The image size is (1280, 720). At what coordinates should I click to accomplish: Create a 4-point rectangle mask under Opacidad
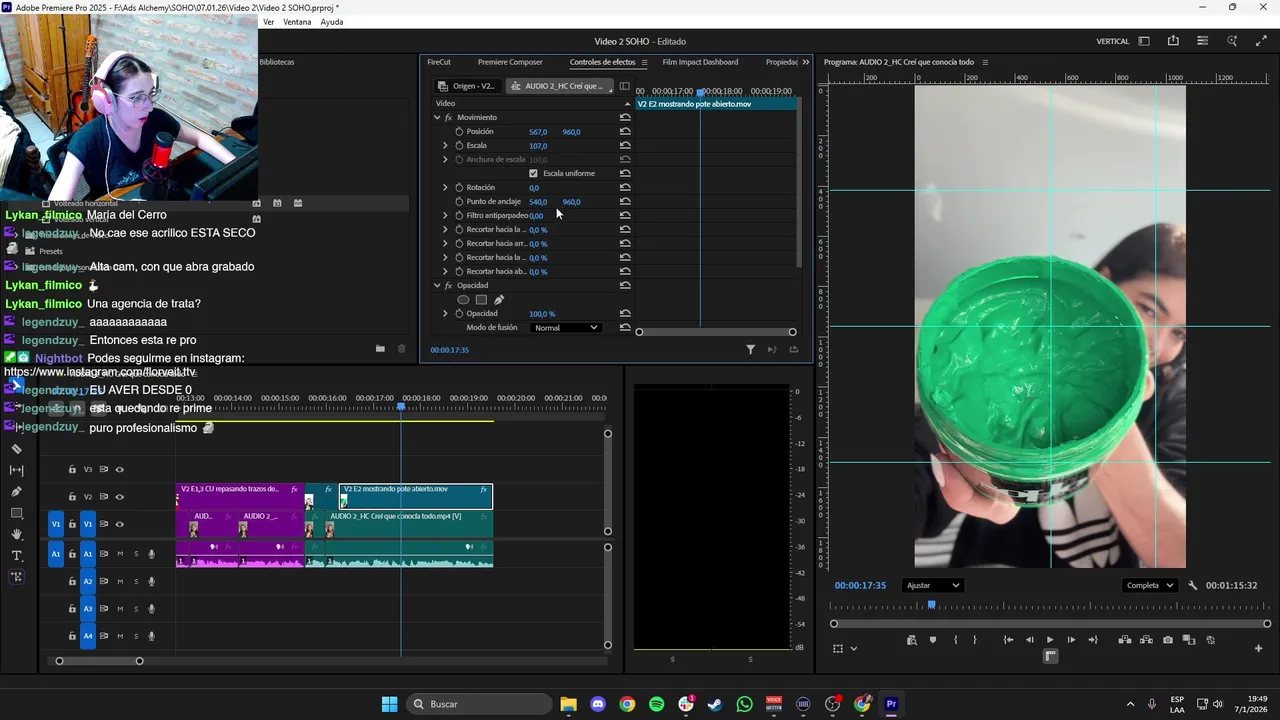point(481,300)
